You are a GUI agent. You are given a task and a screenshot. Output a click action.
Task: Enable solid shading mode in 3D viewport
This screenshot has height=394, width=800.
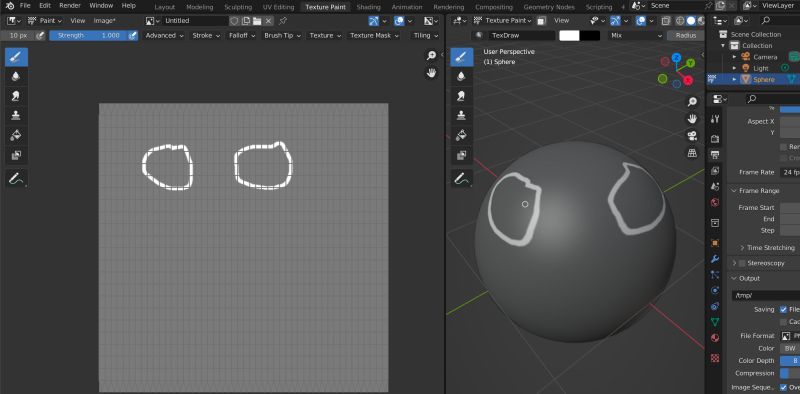tap(691, 21)
